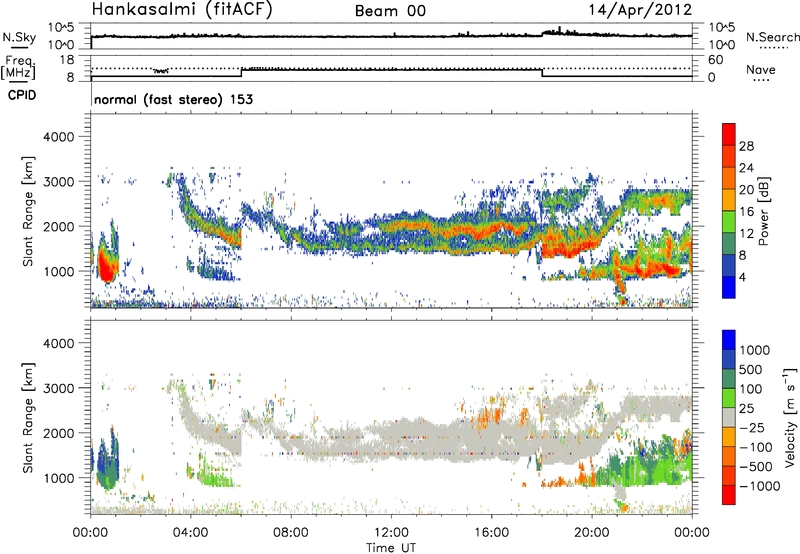The width and height of the screenshot is (800, 554).
Task: Click the red top segment of Power colorbar
Action: point(729,134)
